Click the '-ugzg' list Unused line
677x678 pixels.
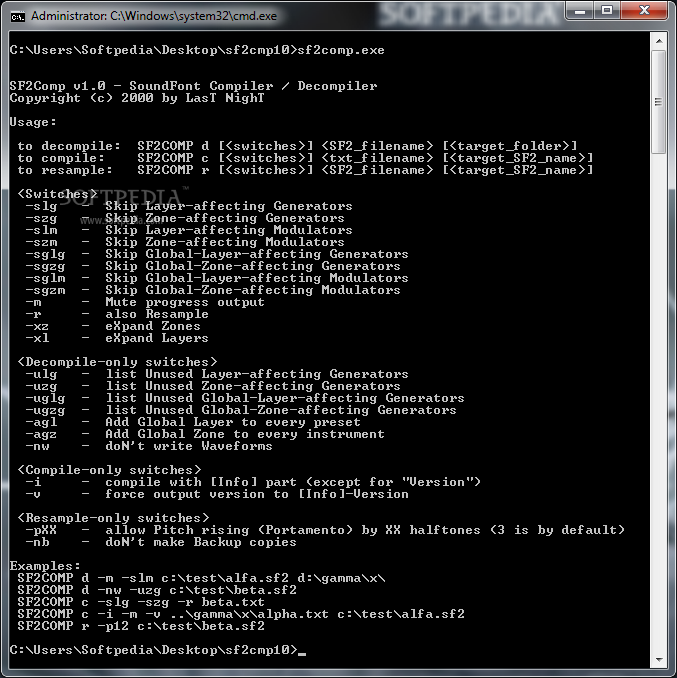pyautogui.click(x=241, y=410)
